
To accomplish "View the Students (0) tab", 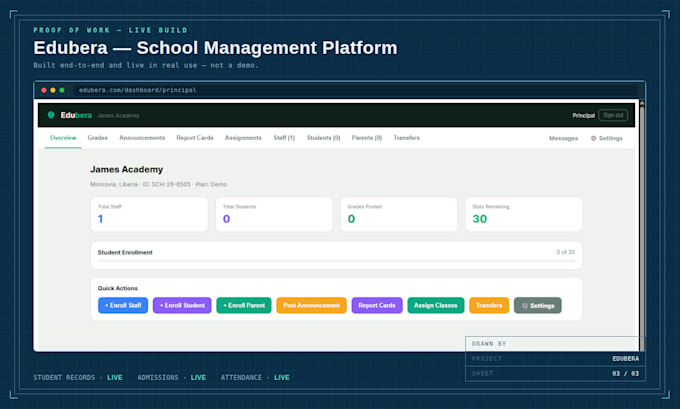I will coord(324,138).
